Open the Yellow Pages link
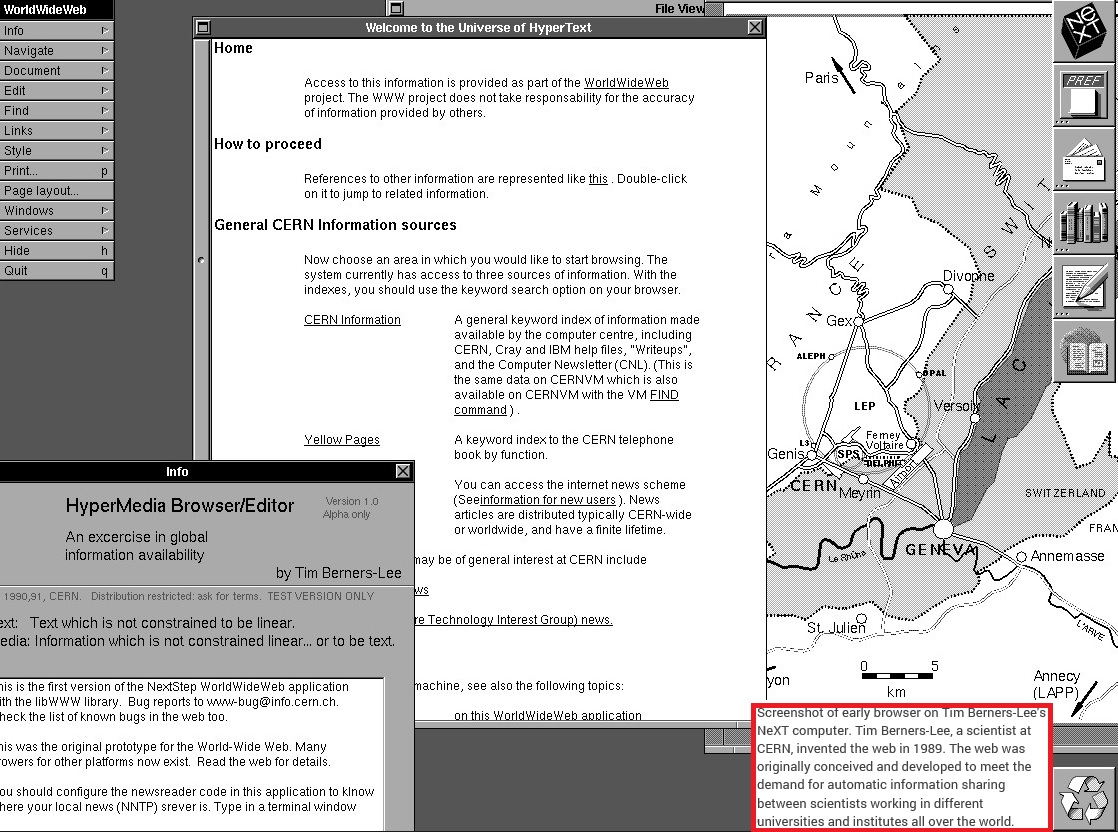The height and width of the screenshot is (832, 1118). (342, 440)
